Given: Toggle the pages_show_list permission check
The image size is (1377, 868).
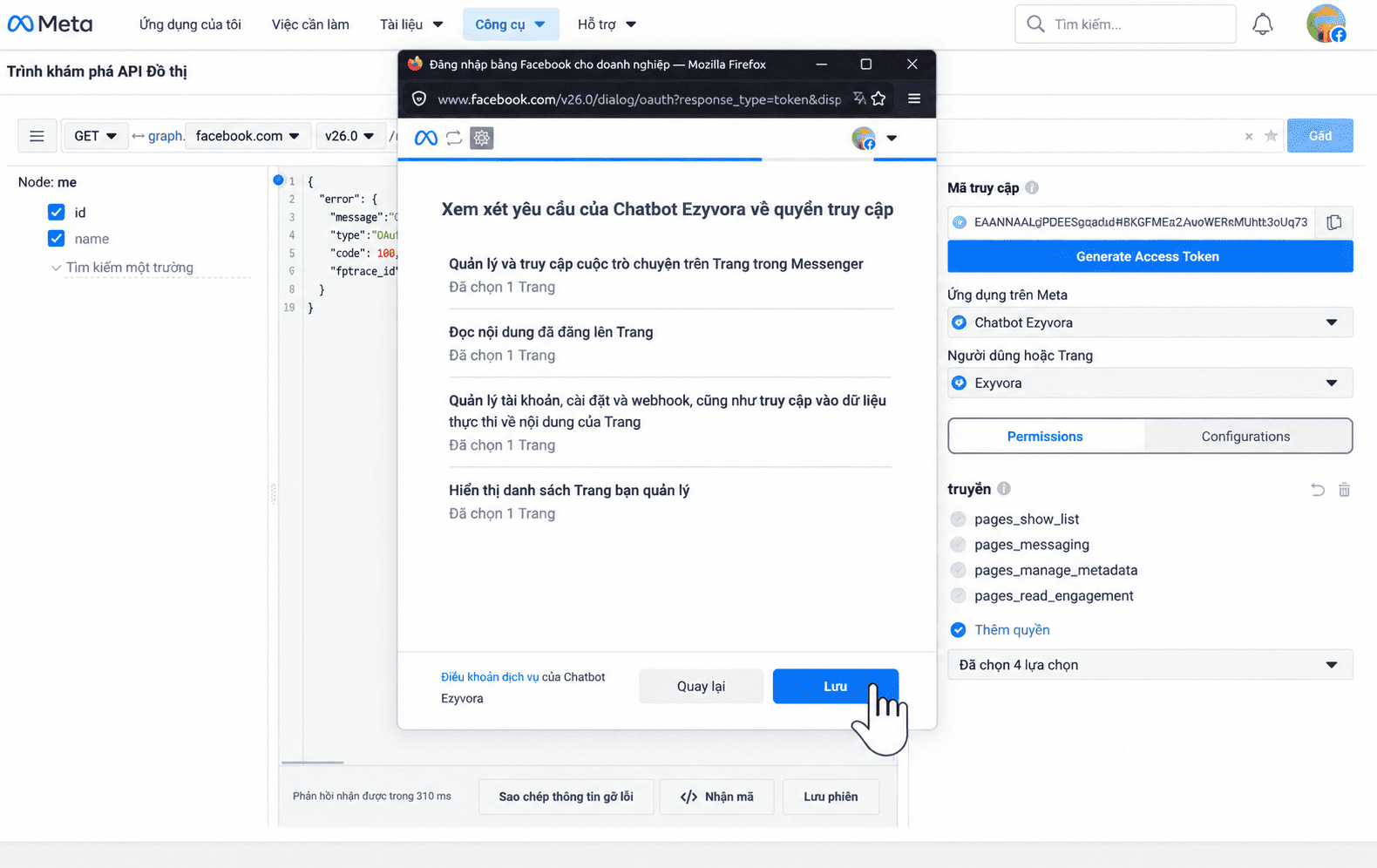Looking at the screenshot, I should pos(959,519).
